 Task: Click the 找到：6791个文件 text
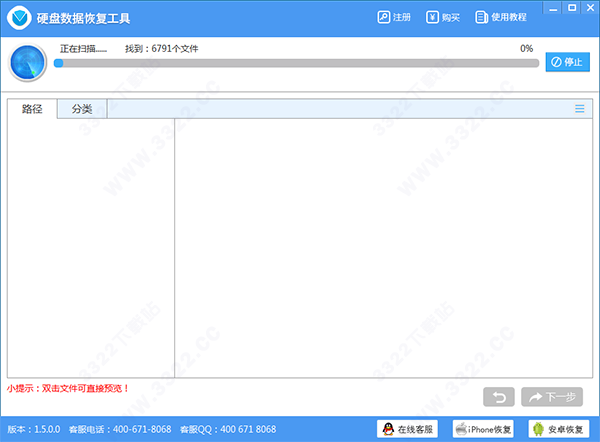pos(161,49)
